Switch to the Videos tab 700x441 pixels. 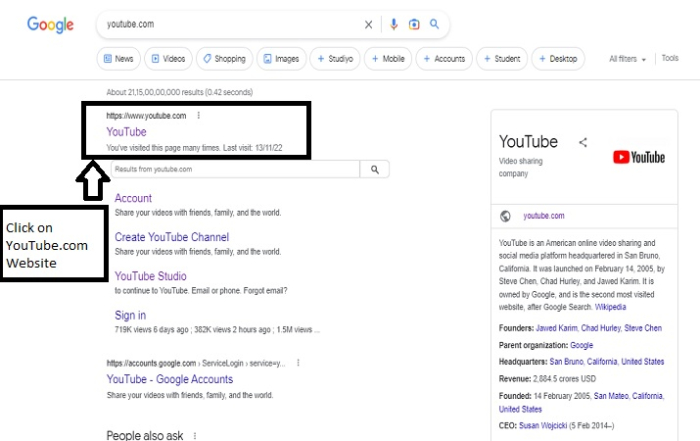(x=168, y=59)
